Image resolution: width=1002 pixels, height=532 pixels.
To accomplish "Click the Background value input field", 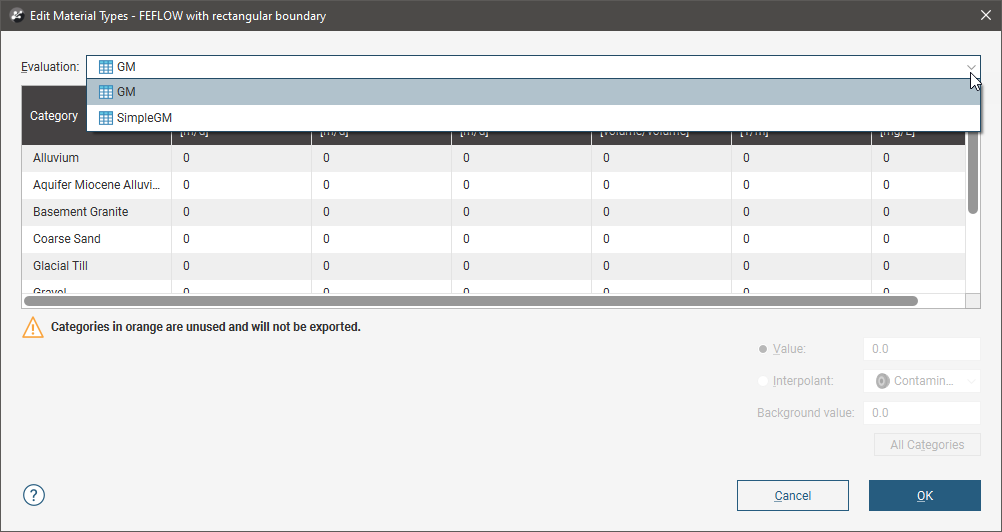I will [921, 413].
